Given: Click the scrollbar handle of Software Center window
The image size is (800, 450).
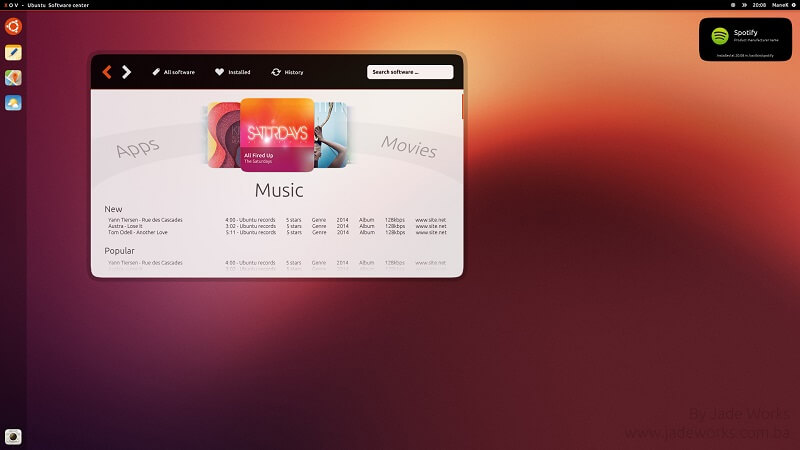Looking at the screenshot, I should [462, 106].
